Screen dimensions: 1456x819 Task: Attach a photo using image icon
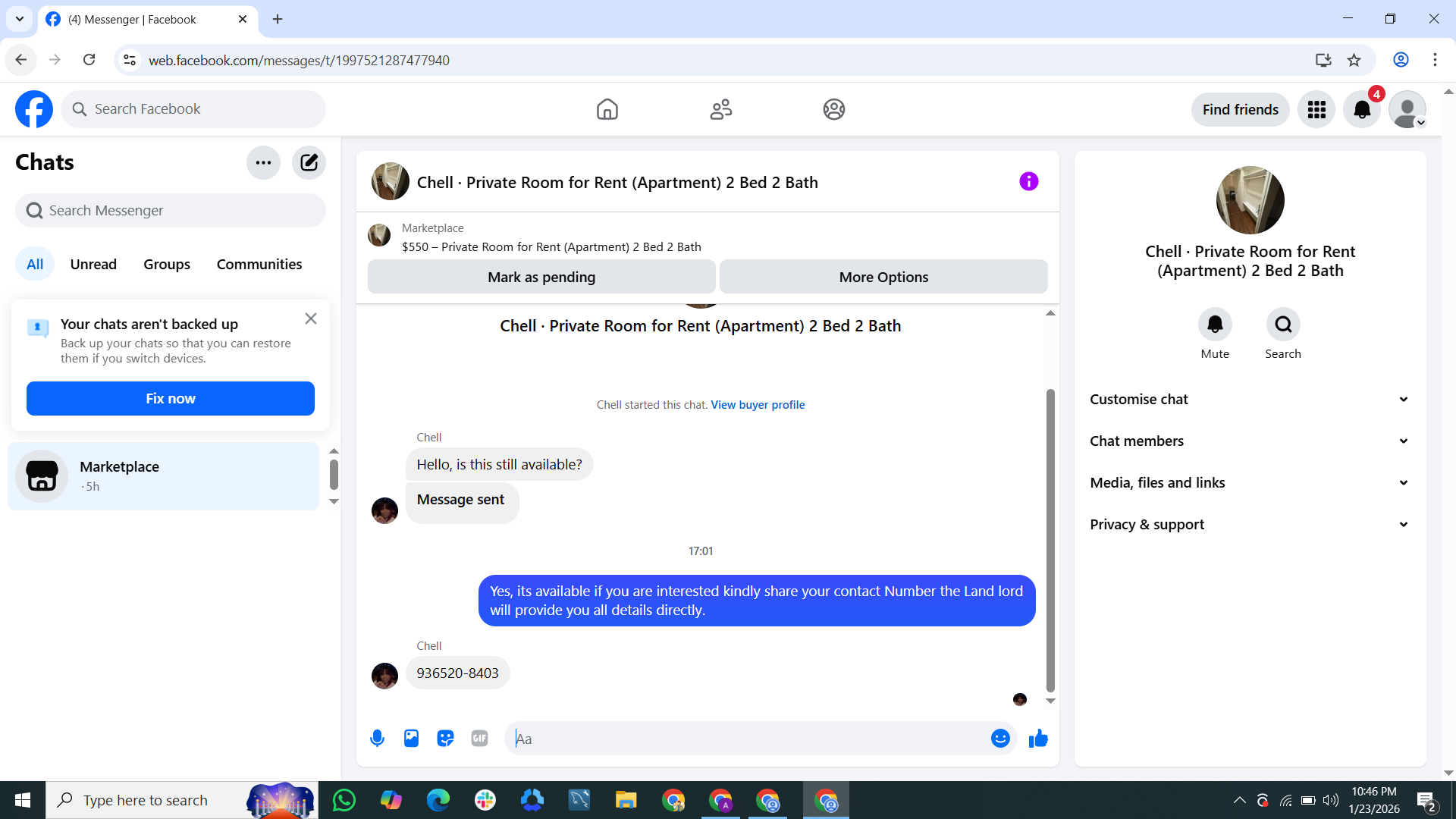pyautogui.click(x=411, y=738)
